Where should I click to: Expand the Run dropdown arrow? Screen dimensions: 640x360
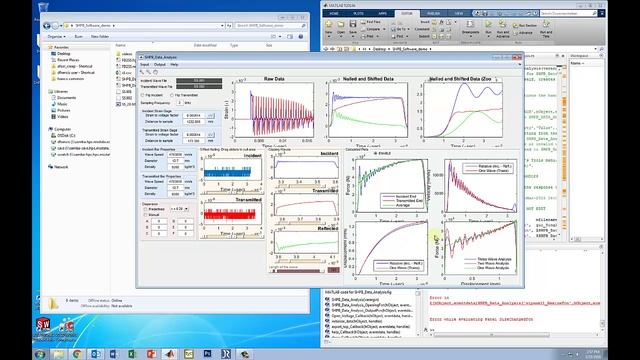pyautogui.click(x=488, y=37)
